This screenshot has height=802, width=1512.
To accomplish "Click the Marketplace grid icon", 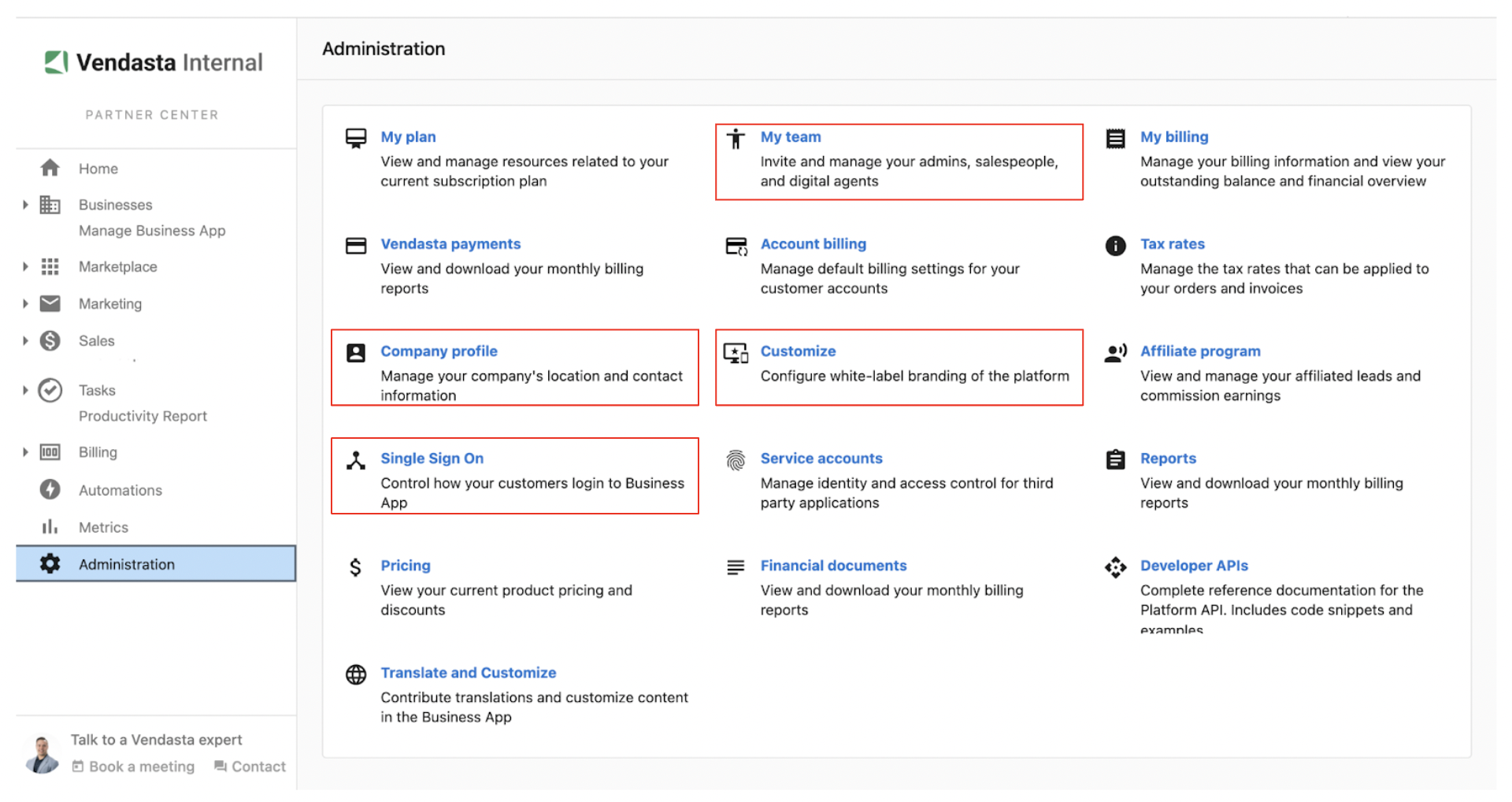I will coord(50,266).
